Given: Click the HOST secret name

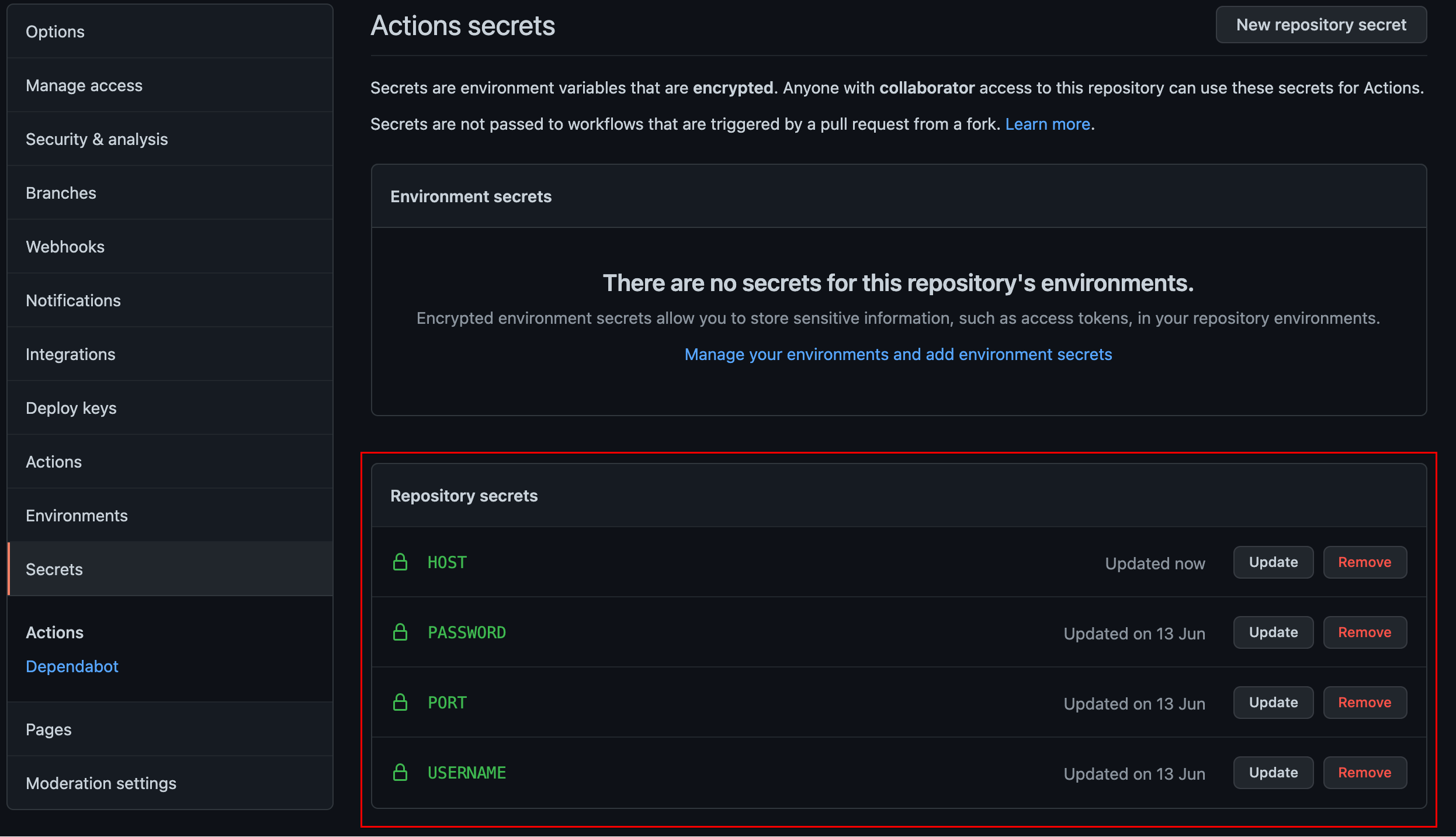Looking at the screenshot, I should 447,562.
